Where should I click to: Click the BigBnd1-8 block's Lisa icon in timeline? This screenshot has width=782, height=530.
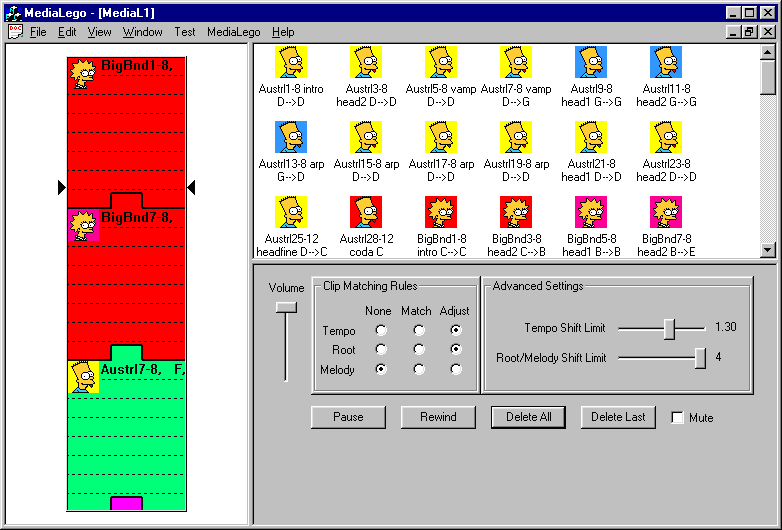tap(83, 74)
